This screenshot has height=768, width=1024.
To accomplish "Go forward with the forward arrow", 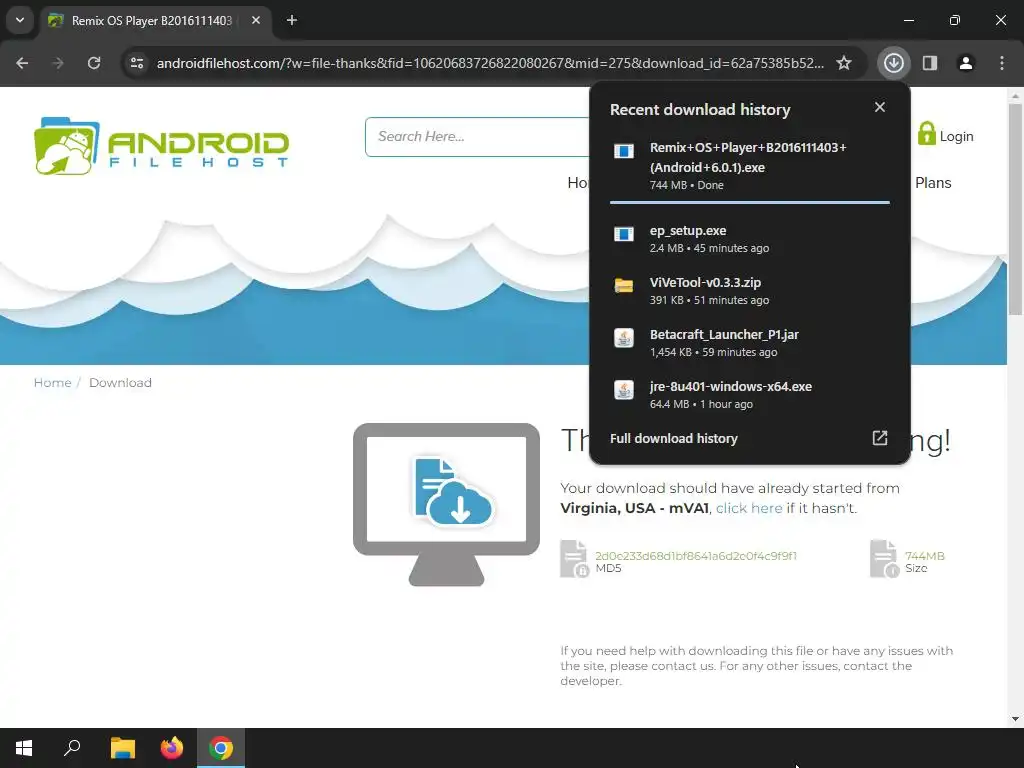I will 58,63.
